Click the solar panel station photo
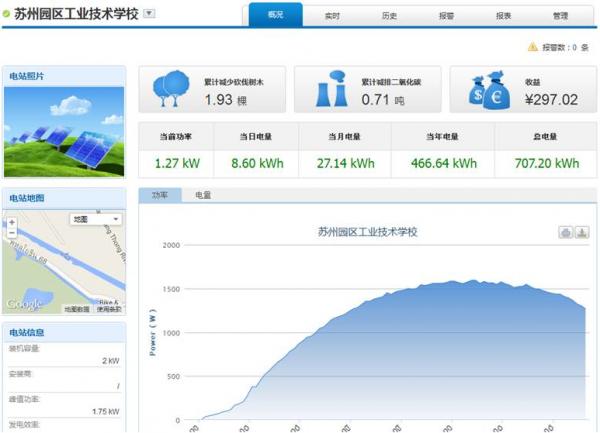This screenshot has width=600, height=433. coord(64,132)
